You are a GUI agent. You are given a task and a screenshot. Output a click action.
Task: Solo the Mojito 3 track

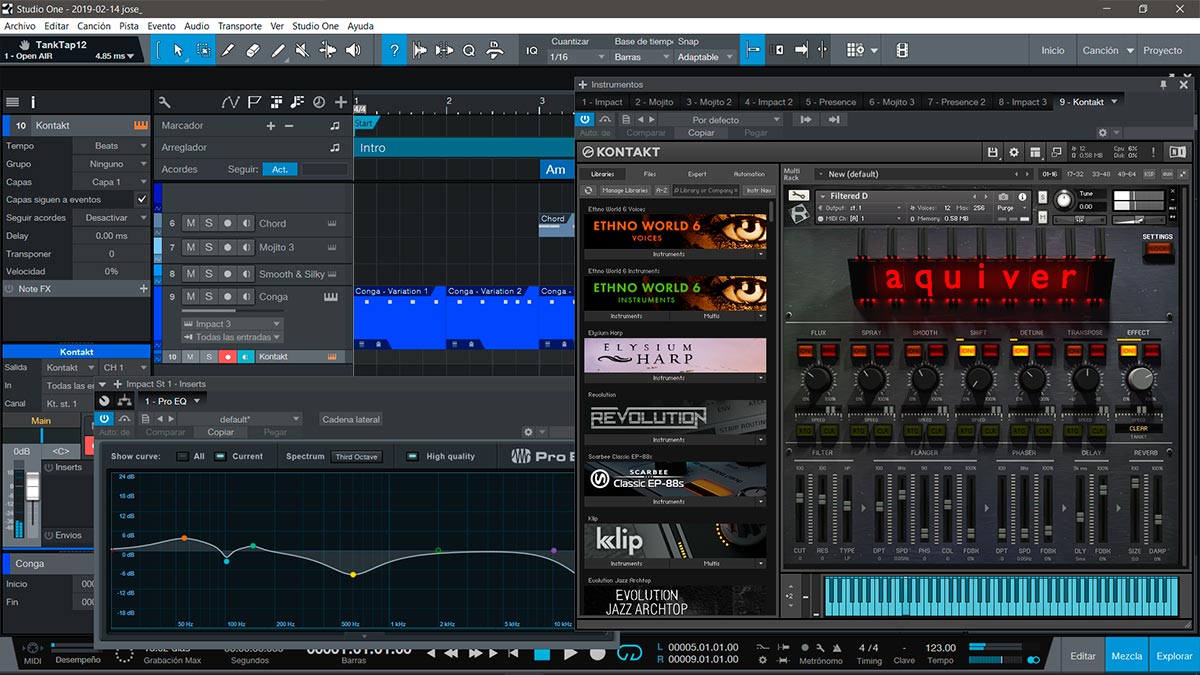(209, 247)
